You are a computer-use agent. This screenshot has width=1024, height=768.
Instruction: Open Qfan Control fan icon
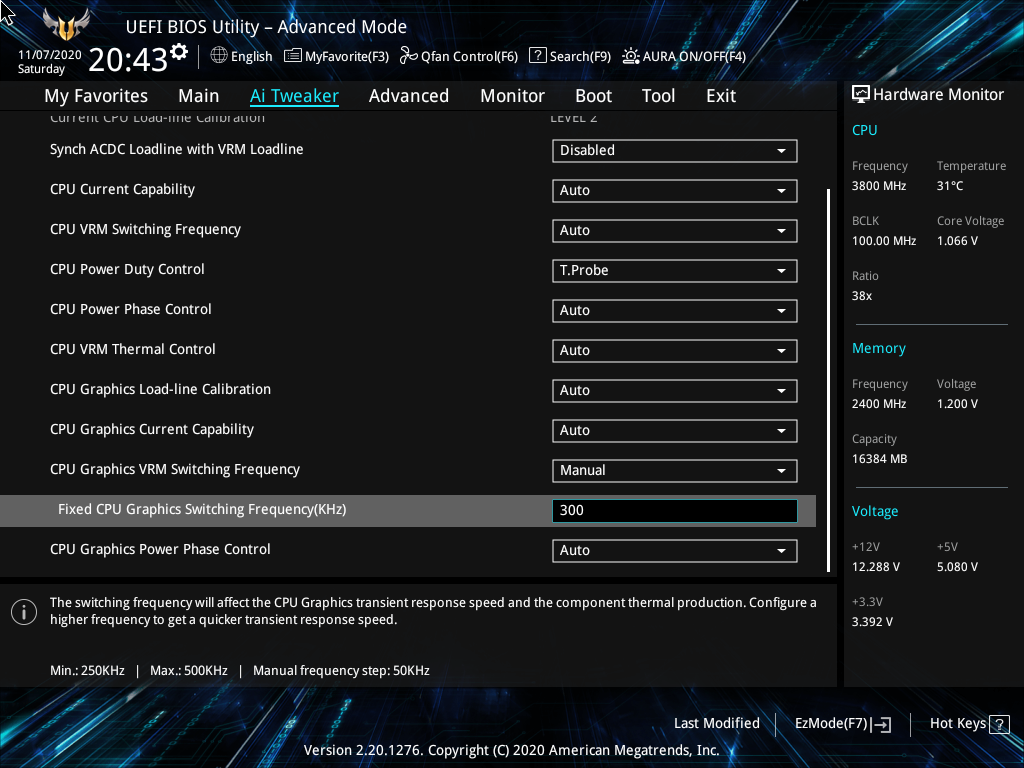408,56
